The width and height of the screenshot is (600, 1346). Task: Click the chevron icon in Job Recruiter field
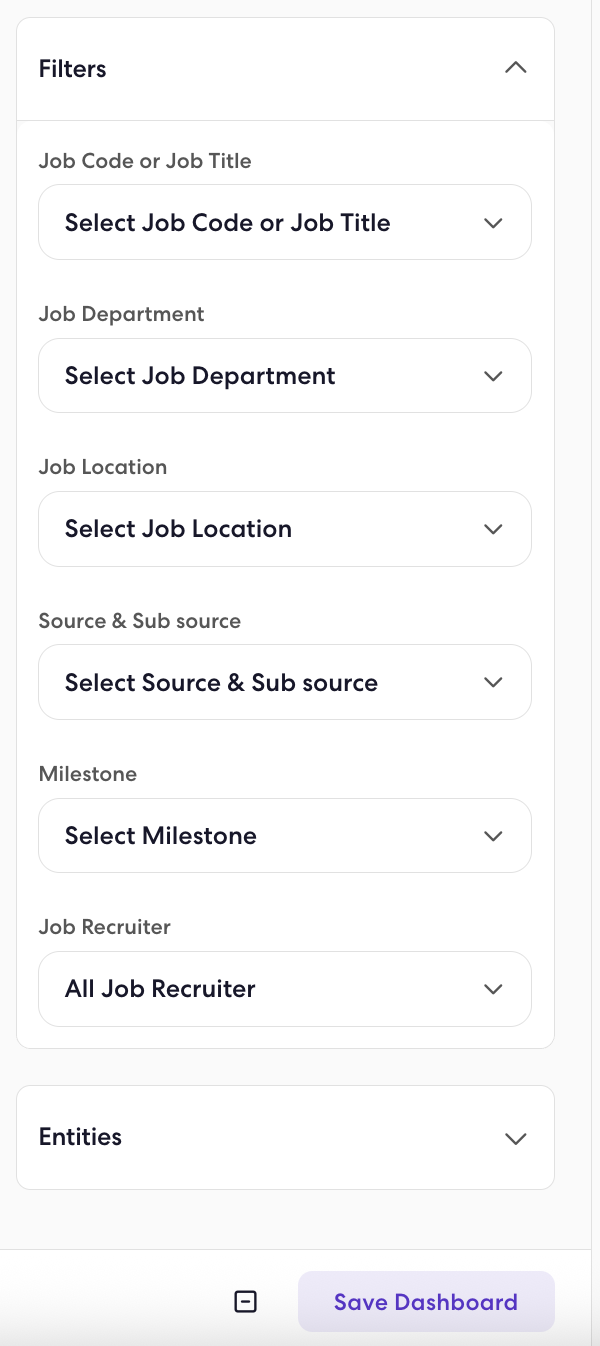(493, 989)
